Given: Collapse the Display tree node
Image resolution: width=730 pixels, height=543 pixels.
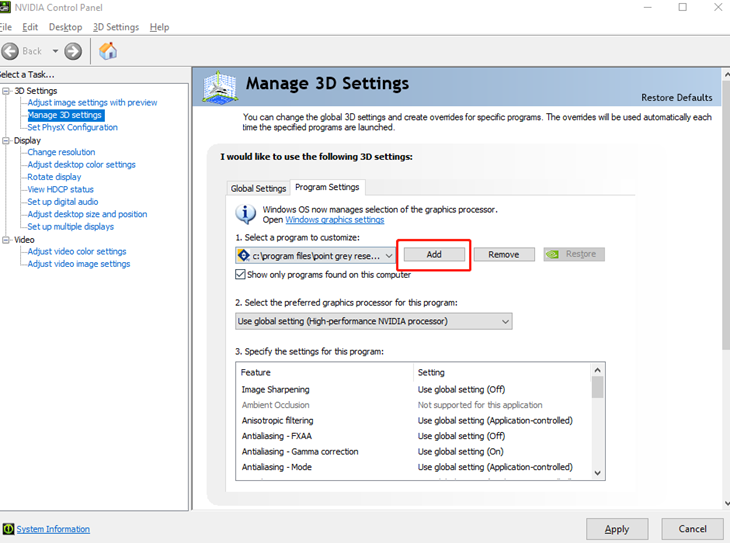Looking at the screenshot, I should pos(6,141).
